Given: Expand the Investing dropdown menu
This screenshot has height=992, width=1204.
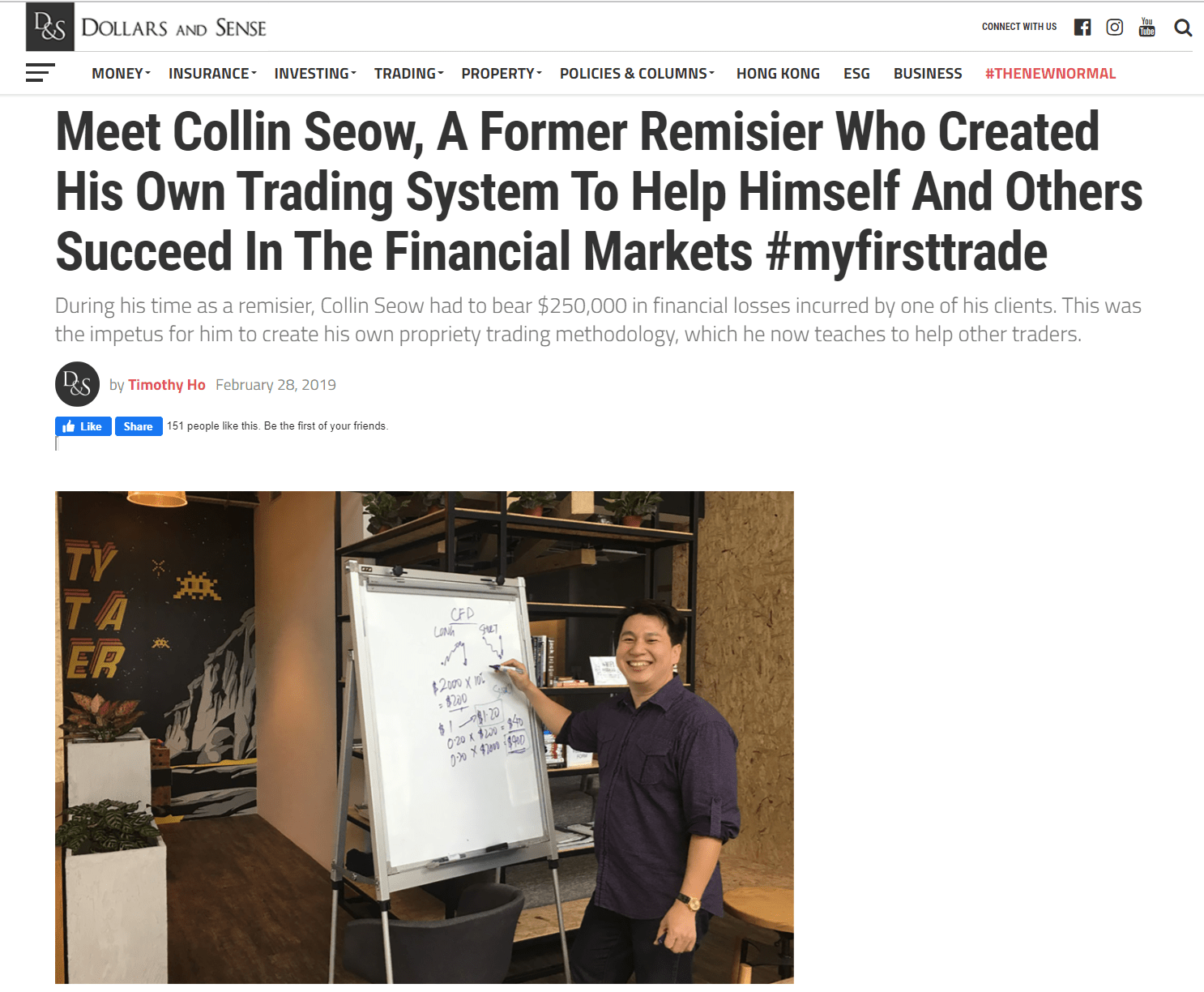Looking at the screenshot, I should pyautogui.click(x=315, y=74).
